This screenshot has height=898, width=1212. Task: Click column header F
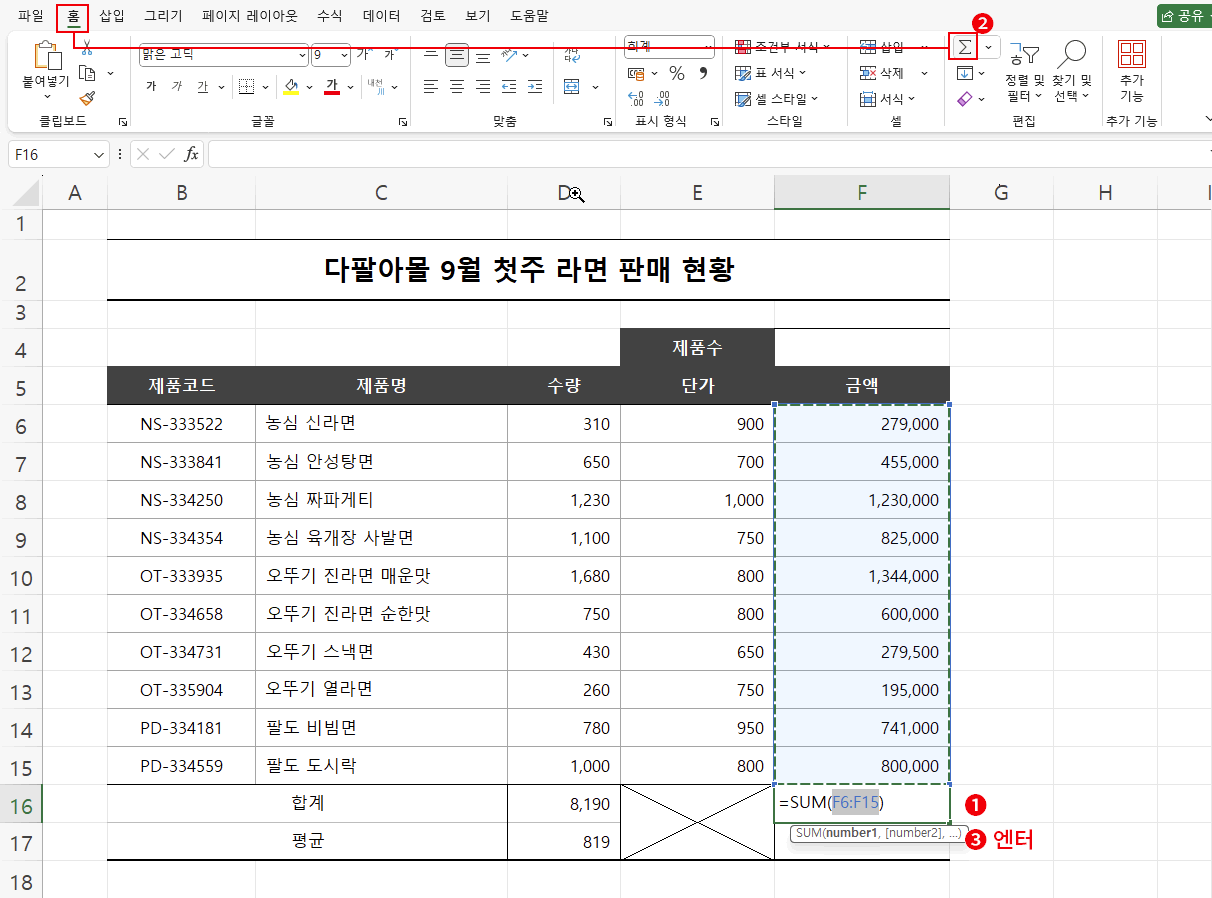[x=862, y=193]
